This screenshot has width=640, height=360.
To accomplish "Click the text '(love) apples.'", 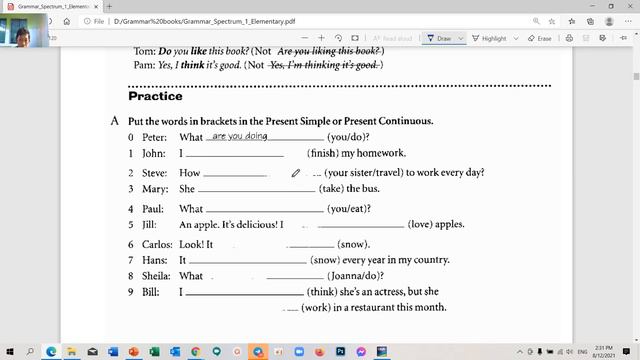I will [x=436, y=224].
